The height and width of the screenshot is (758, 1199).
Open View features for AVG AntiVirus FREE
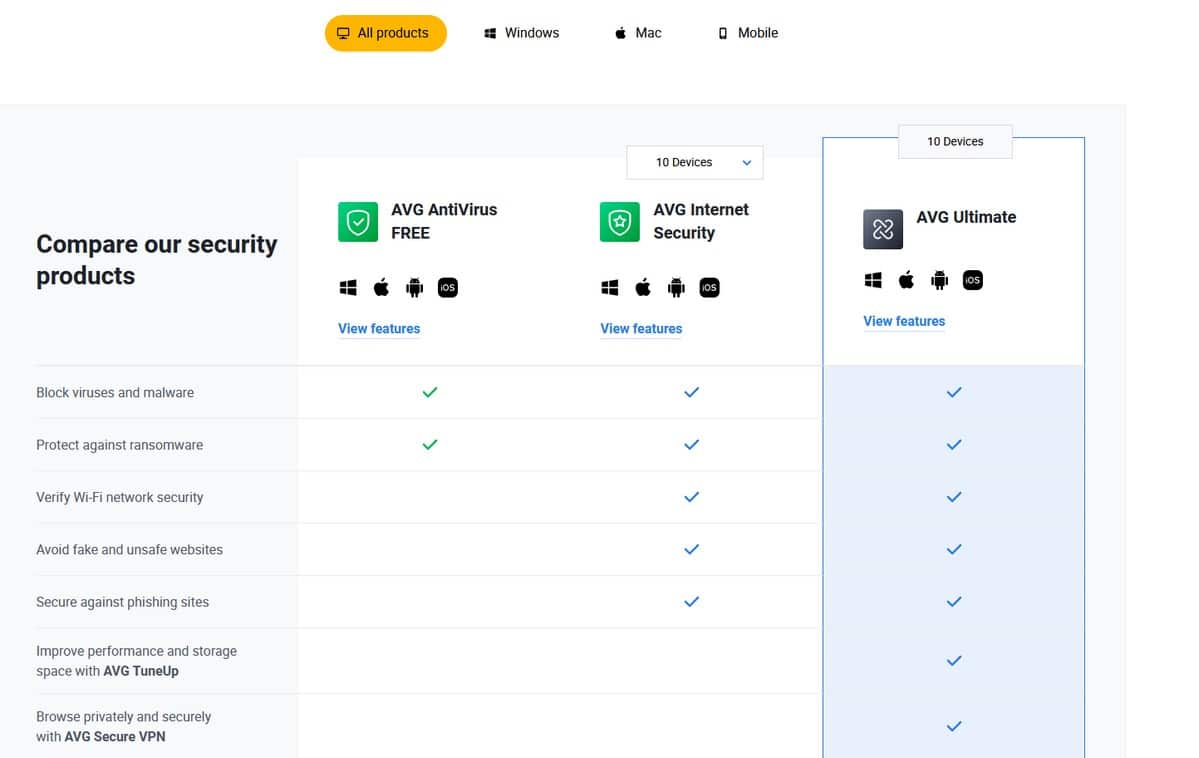pyautogui.click(x=379, y=329)
